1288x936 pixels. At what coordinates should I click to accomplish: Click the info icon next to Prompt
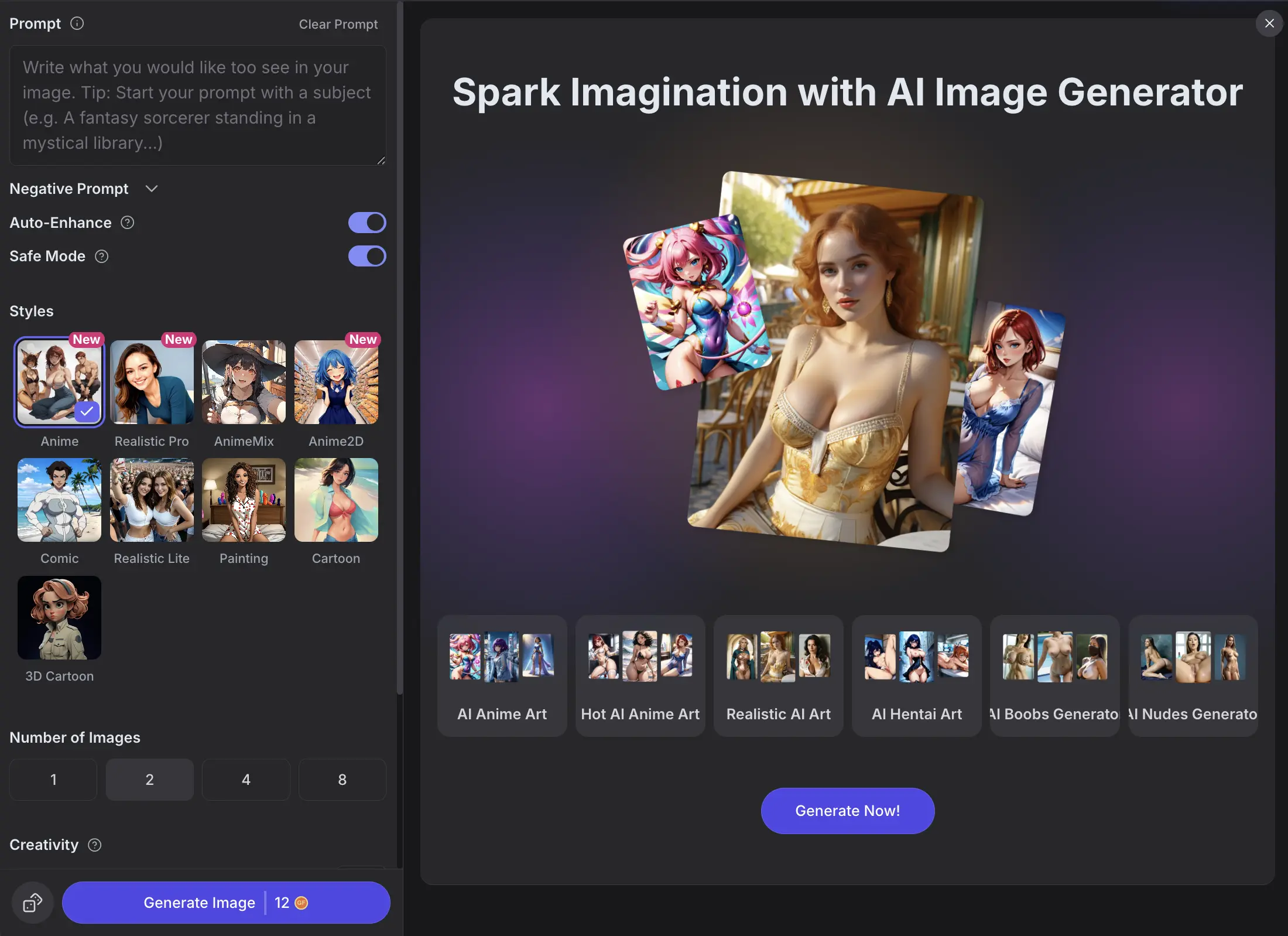pyautogui.click(x=76, y=23)
